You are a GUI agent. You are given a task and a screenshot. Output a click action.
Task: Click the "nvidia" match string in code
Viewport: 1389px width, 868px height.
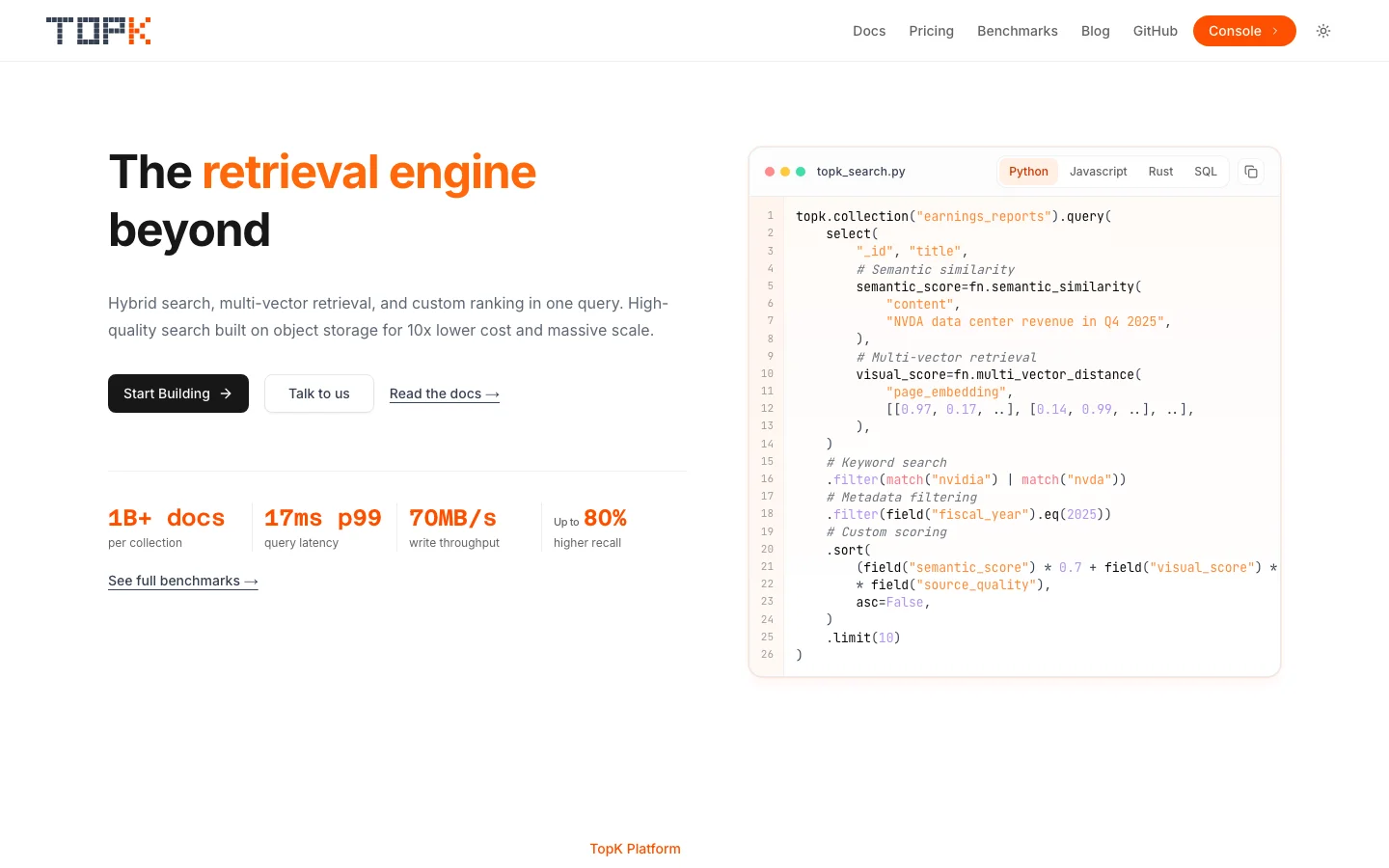coord(962,479)
